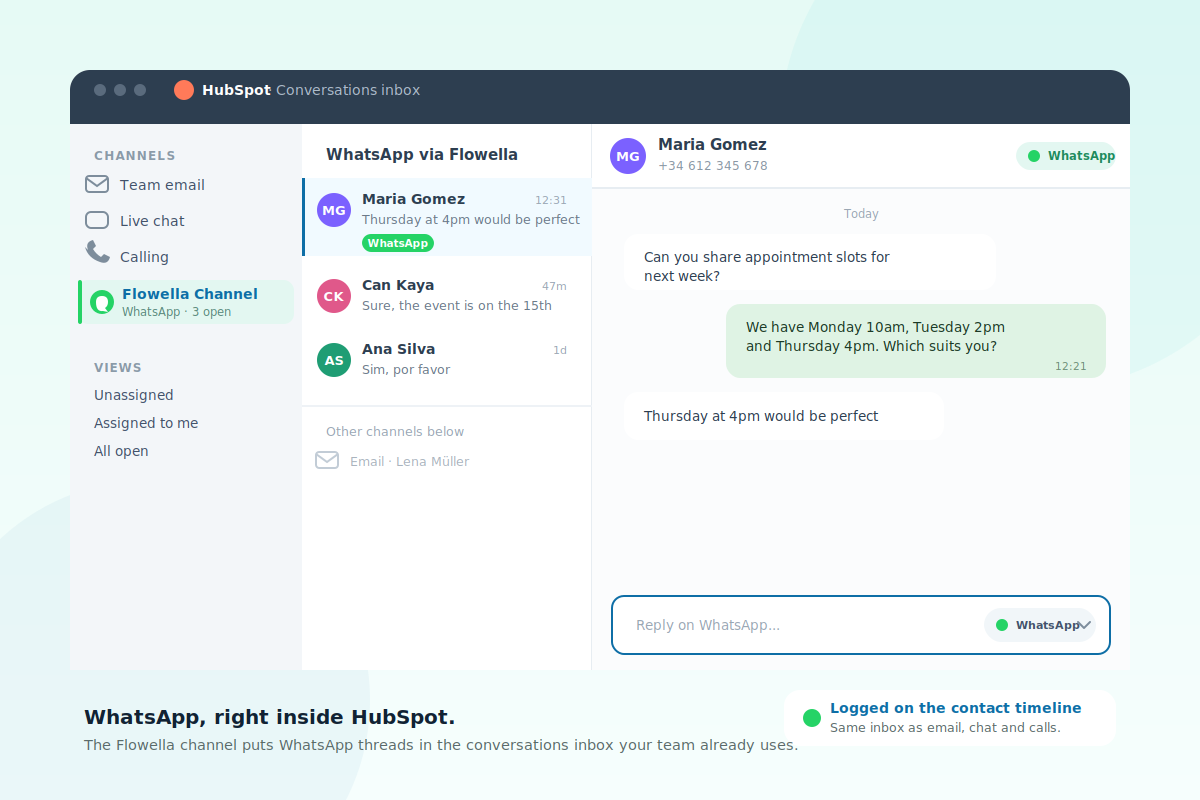Click the Other channels below label
This screenshot has height=800, width=1200.
click(395, 432)
